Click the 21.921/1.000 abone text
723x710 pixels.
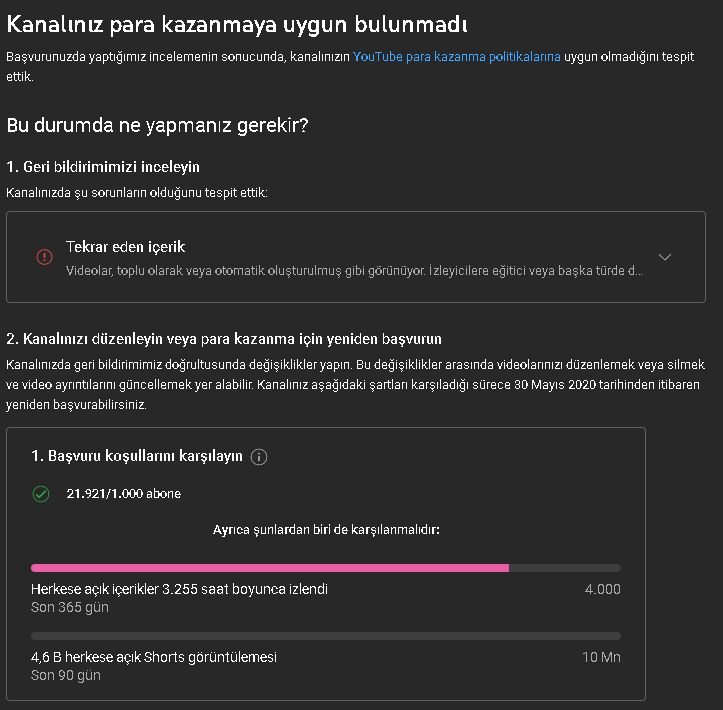point(124,494)
